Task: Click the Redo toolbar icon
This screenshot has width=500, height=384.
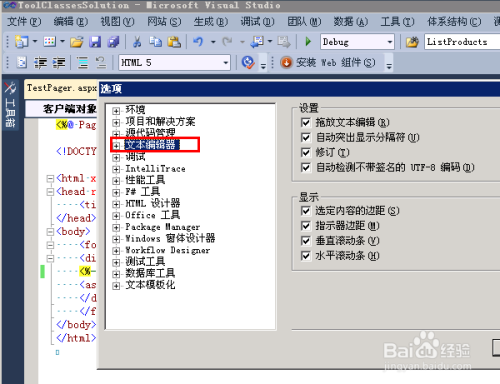Action: coord(227,42)
